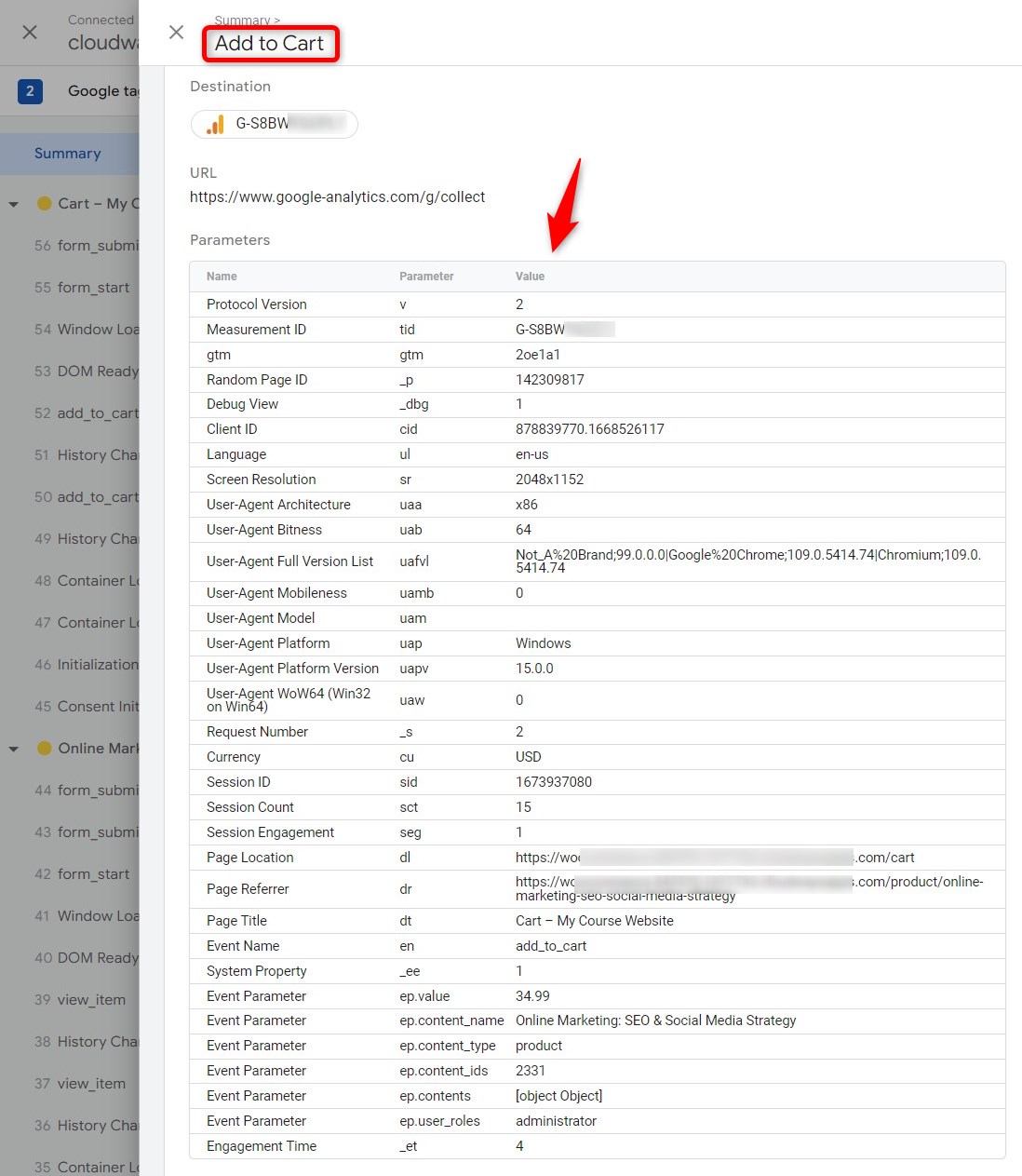Viewport: 1022px width, 1176px height.
Task: Select event 41 Window Loaded
Action: 86,916
